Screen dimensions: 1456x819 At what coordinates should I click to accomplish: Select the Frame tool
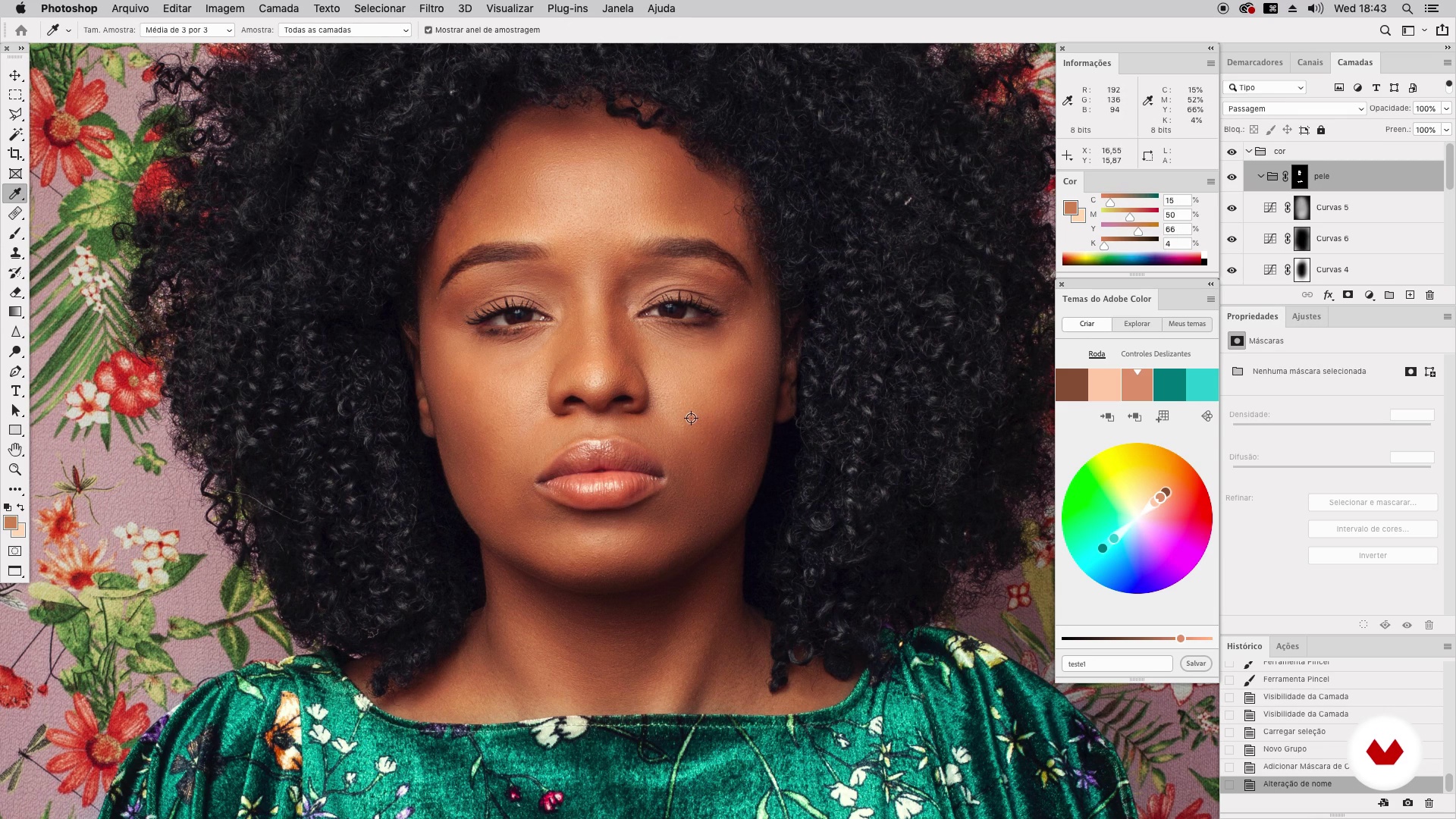tap(15, 174)
